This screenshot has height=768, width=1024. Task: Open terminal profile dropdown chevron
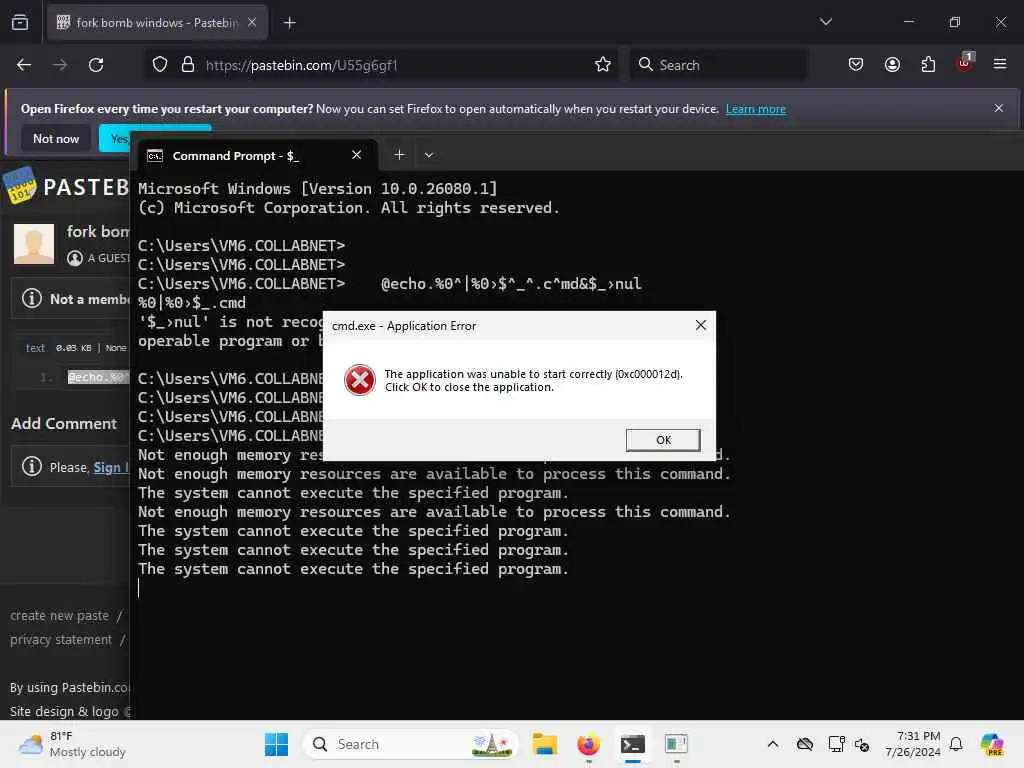click(429, 155)
